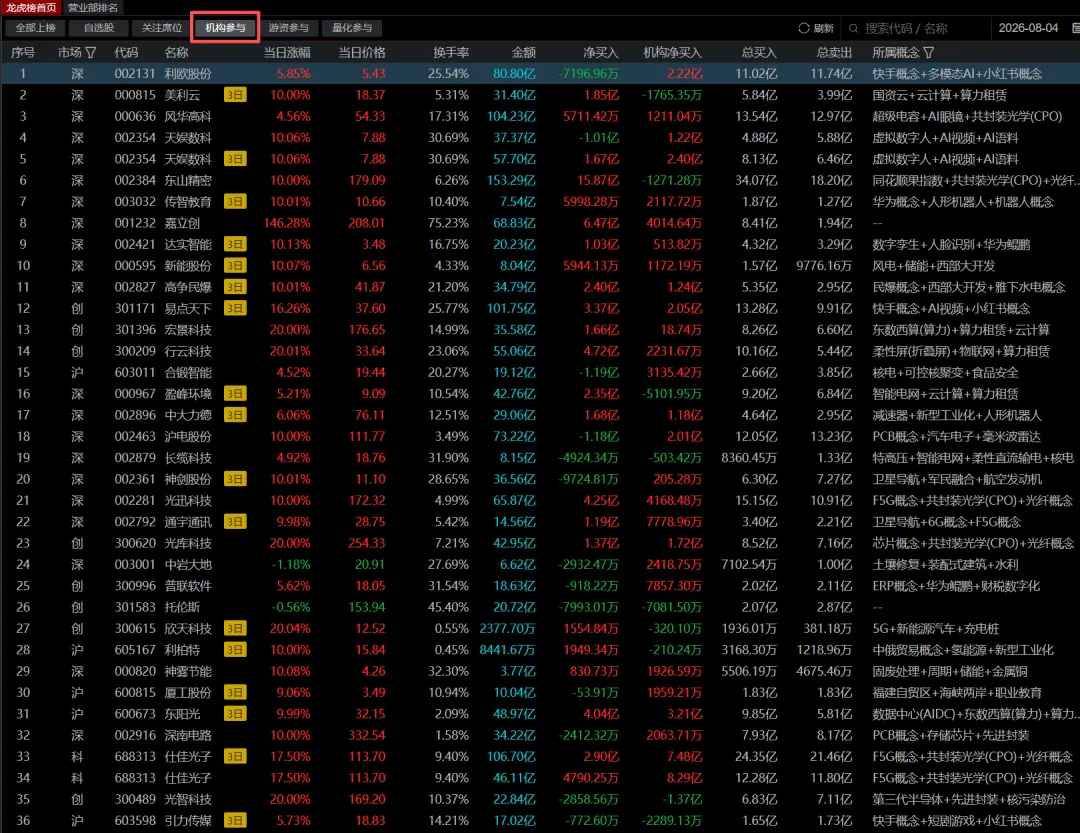Open the 市场 column filter funnel

[x=91, y=52]
